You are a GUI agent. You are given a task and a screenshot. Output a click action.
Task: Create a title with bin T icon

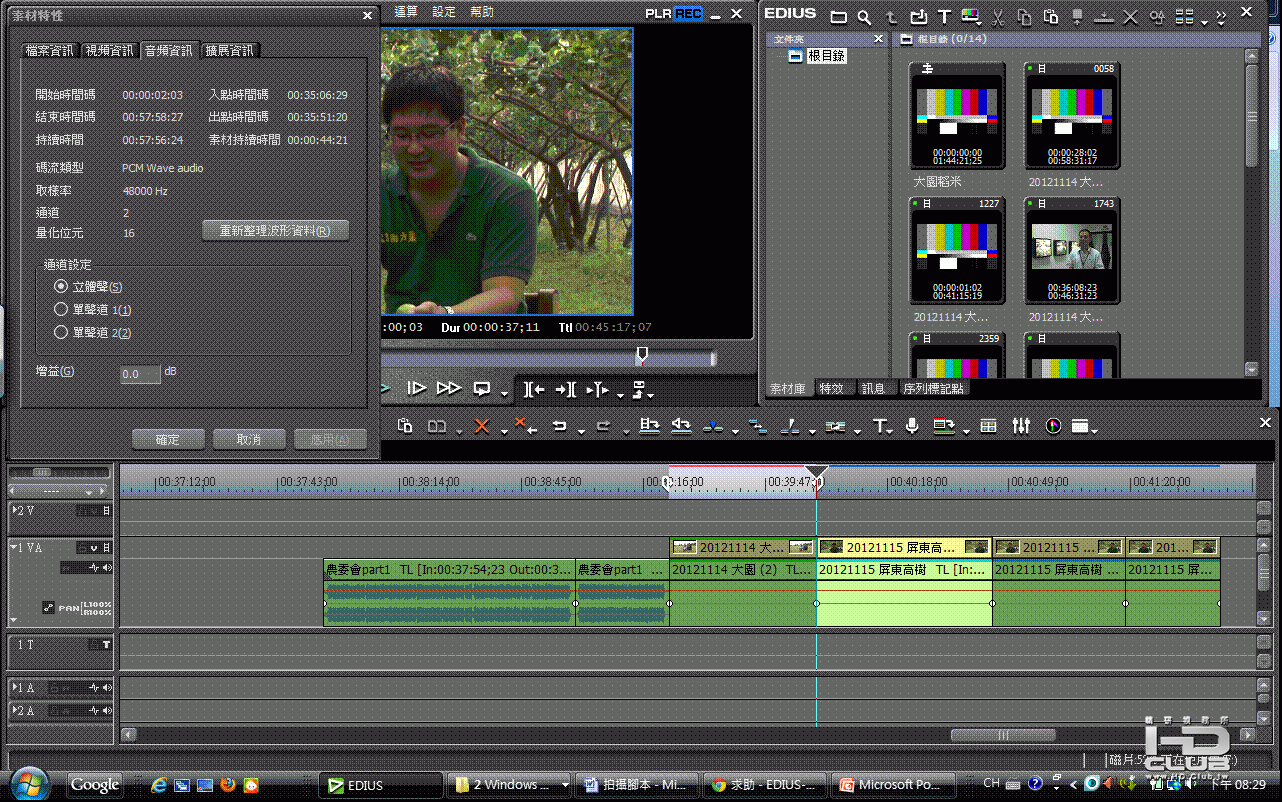(944, 16)
